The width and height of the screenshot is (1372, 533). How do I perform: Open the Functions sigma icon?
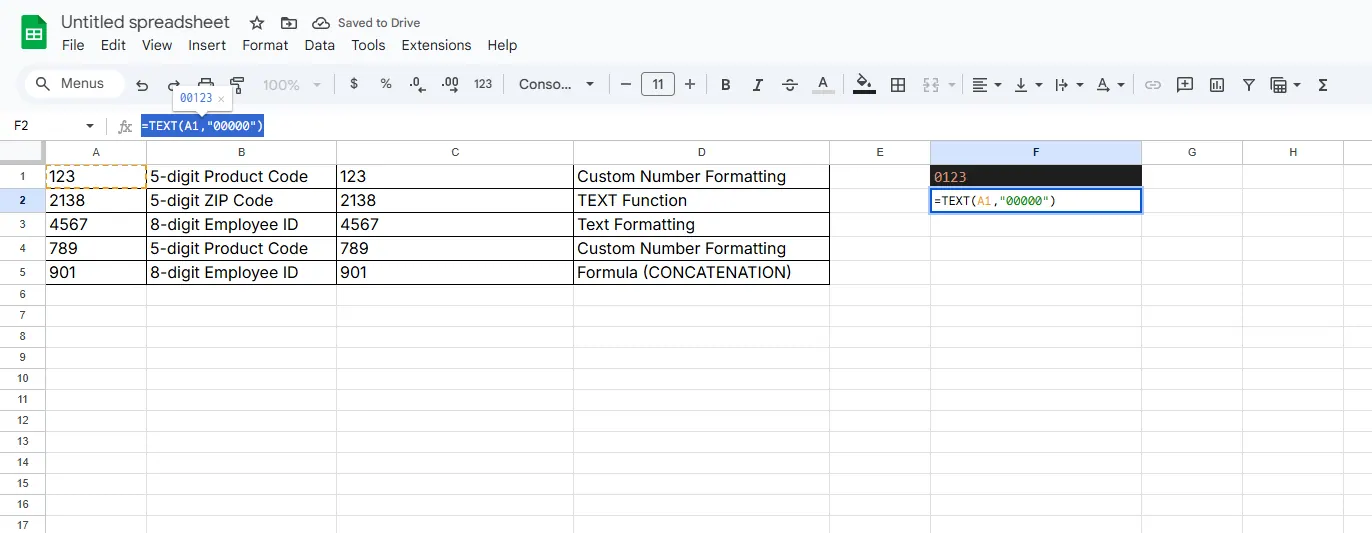coord(1323,85)
